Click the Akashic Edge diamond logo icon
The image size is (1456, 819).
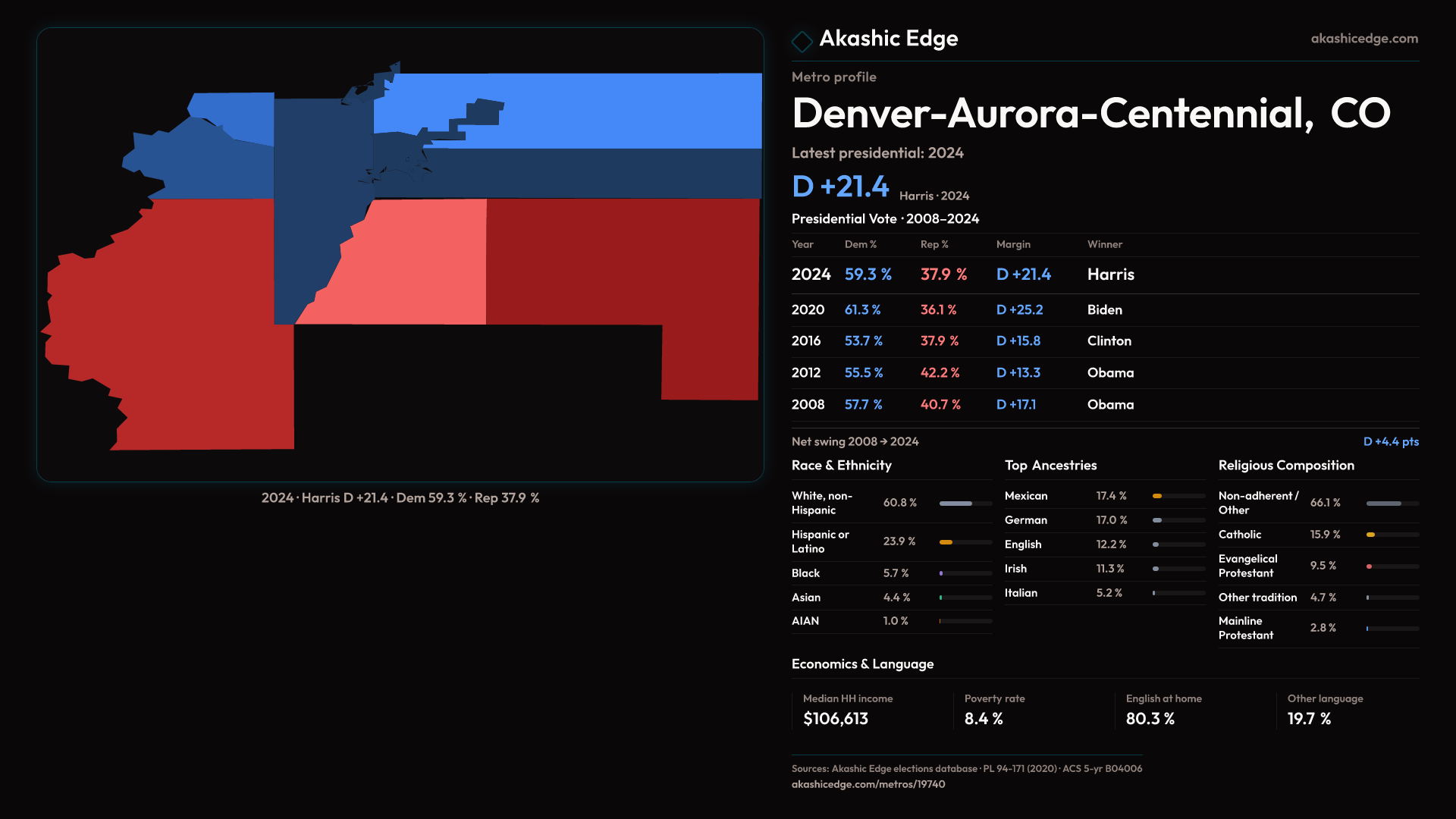[802, 40]
